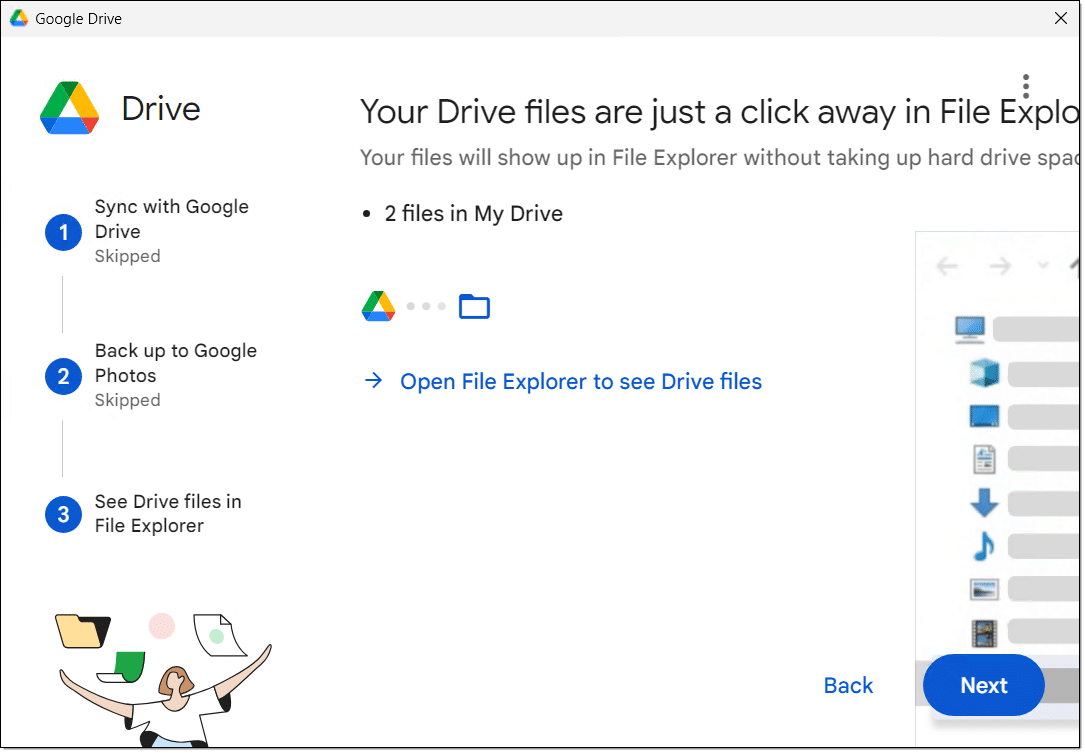Click the arrow before Open File Explorer
Image resolution: width=1085 pixels, height=753 pixels.
(x=374, y=381)
